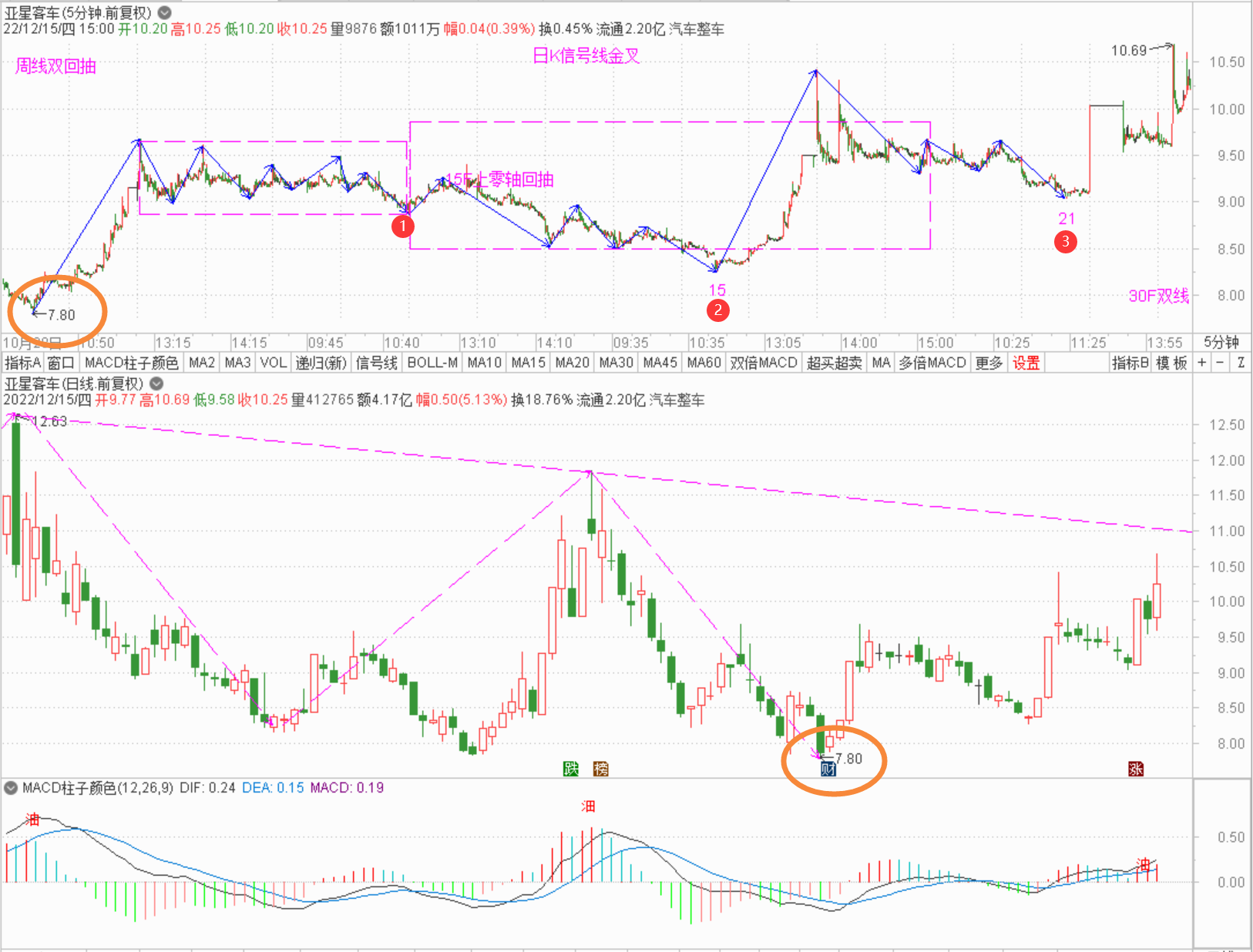Select the plain MA indicator tab

(x=881, y=363)
